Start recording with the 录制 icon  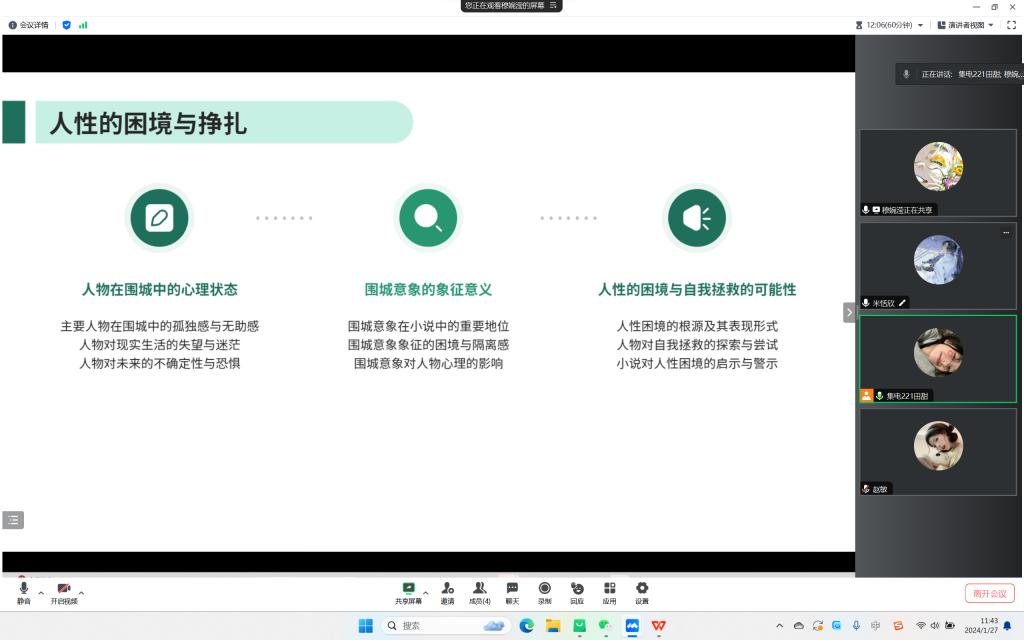544,592
